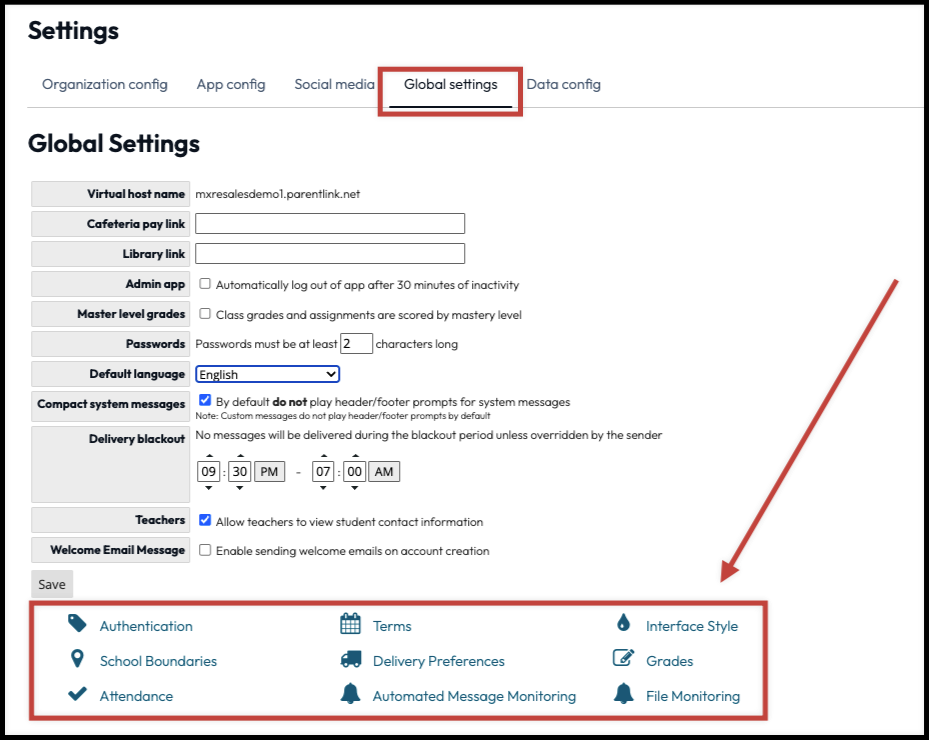Increment the blackout start hour with up arrow
Screen dimensions: 929x740
210,456
